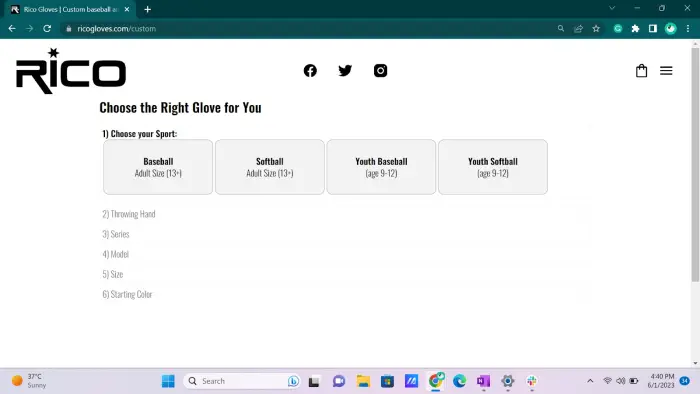The height and width of the screenshot is (394, 700).
Task: Open the browser zoom magnifier icon
Action: click(561, 29)
